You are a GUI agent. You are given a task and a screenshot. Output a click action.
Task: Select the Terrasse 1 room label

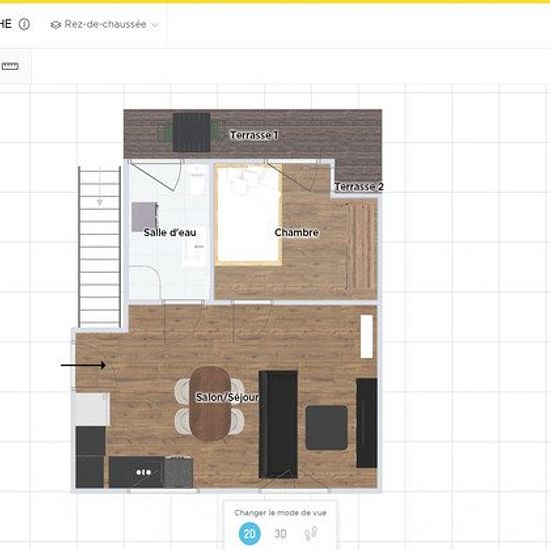(254, 135)
